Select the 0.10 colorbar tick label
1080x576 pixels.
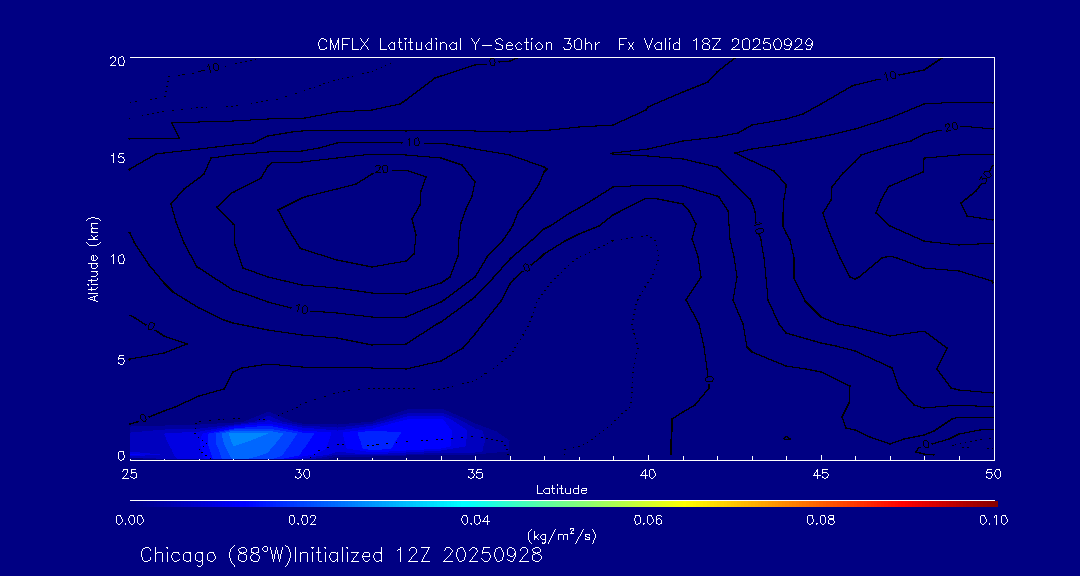coord(993,520)
